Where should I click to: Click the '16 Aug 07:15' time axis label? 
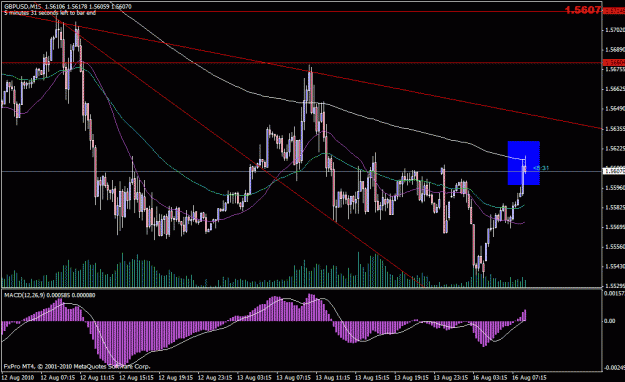point(529,377)
